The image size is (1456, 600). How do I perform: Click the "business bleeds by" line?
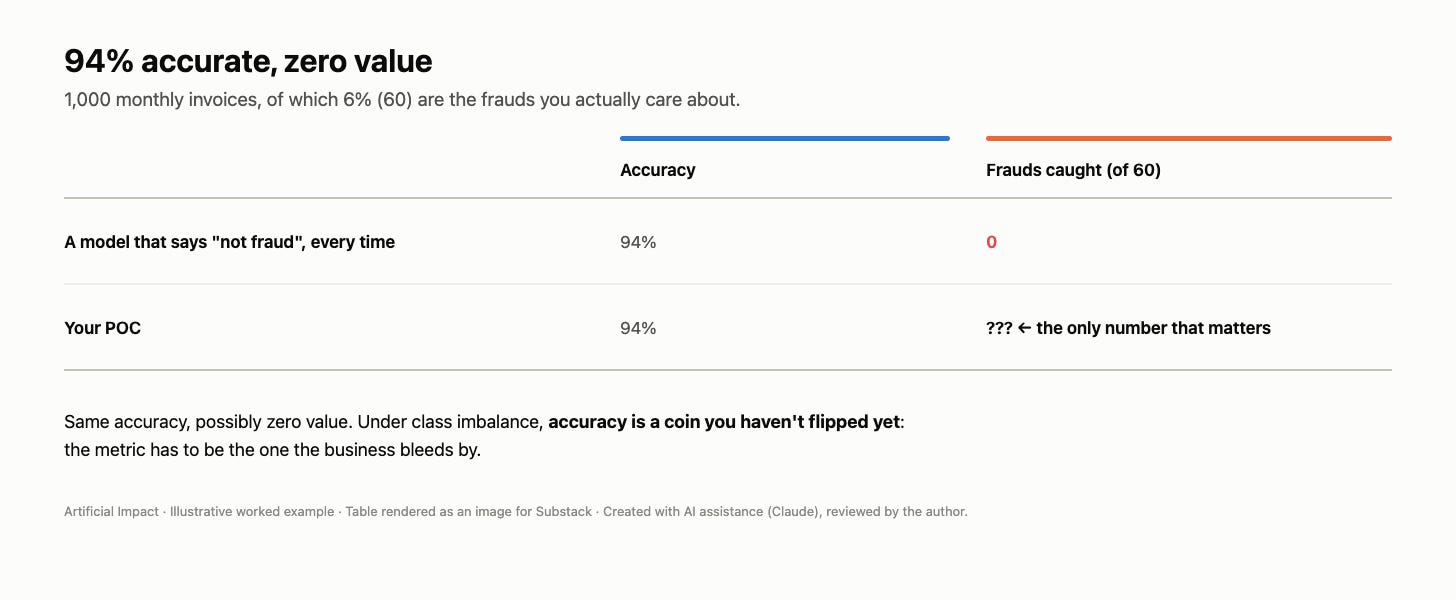[272, 450]
